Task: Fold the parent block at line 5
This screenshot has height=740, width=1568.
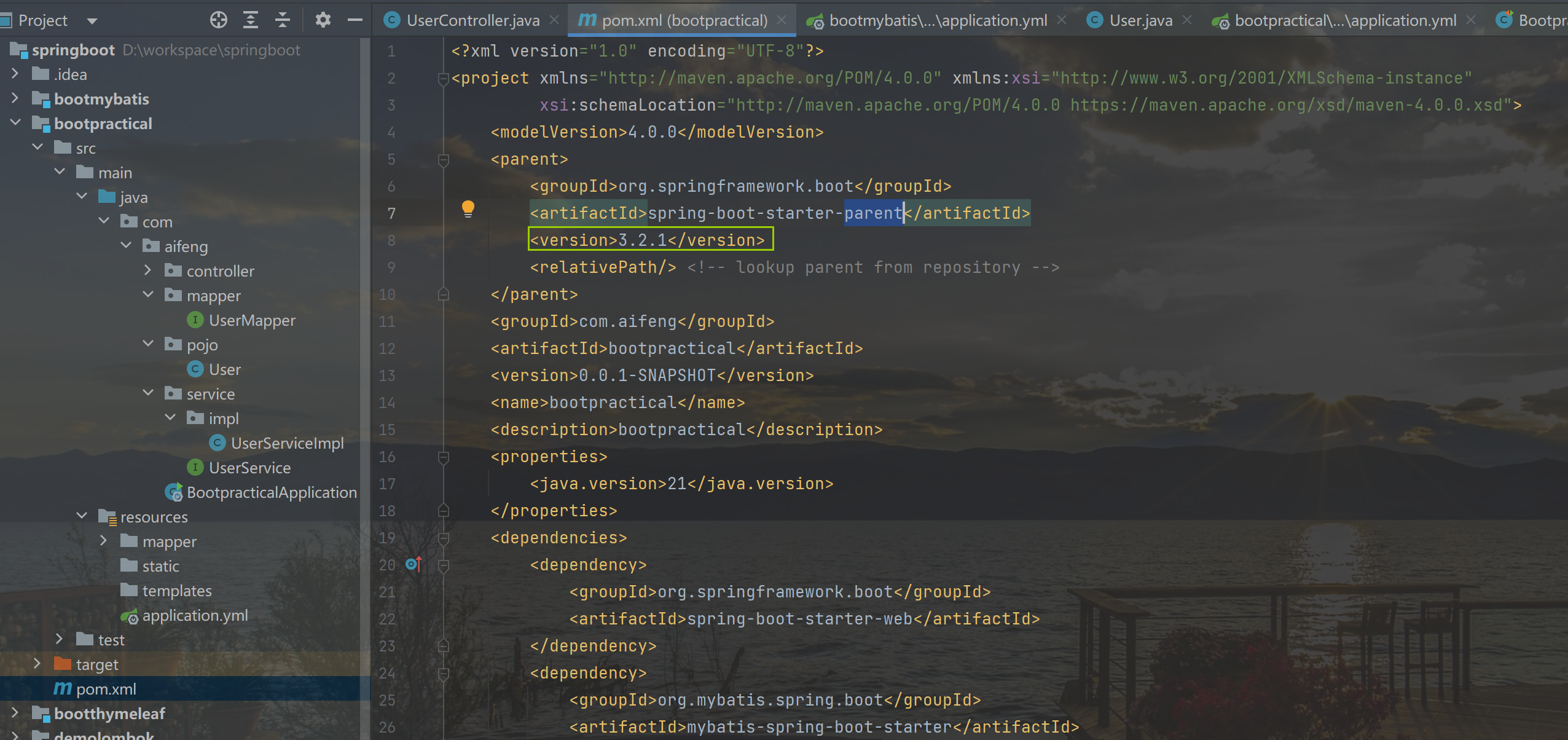Action: tap(443, 159)
